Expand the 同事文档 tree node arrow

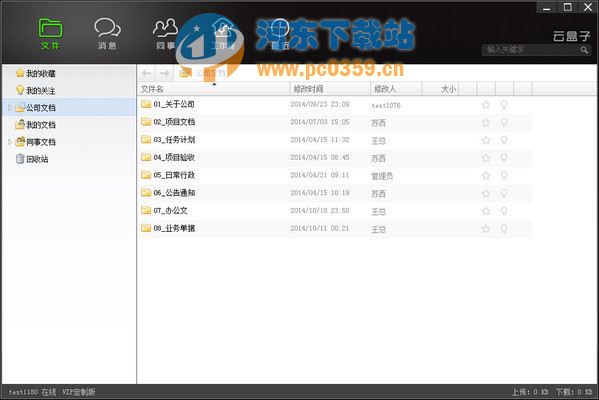(x=10, y=142)
